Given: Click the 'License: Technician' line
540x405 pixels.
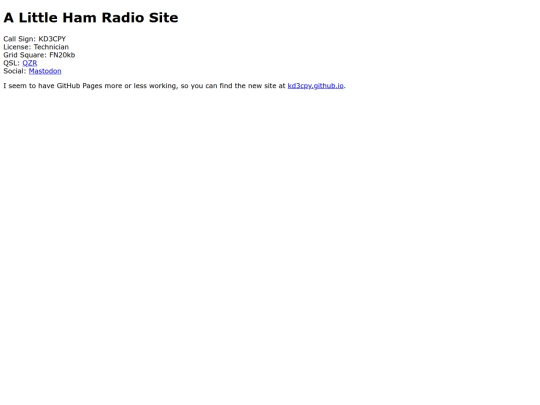Looking at the screenshot, I should 36,47.
